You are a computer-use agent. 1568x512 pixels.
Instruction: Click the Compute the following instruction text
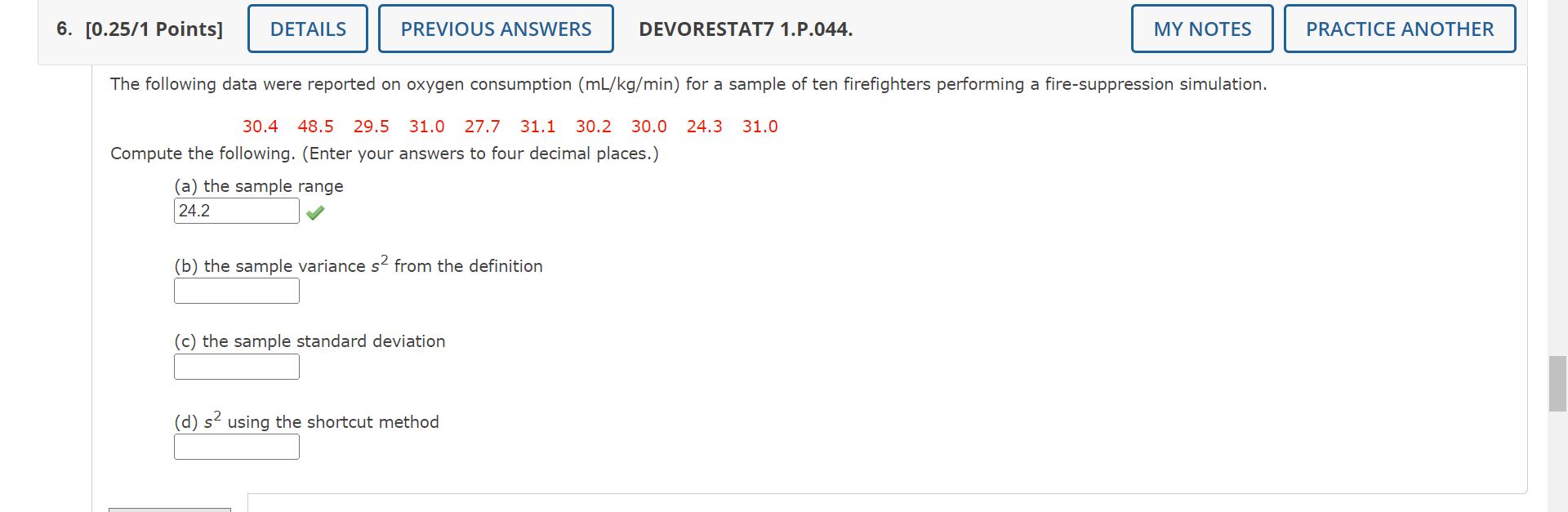pyautogui.click(x=384, y=154)
